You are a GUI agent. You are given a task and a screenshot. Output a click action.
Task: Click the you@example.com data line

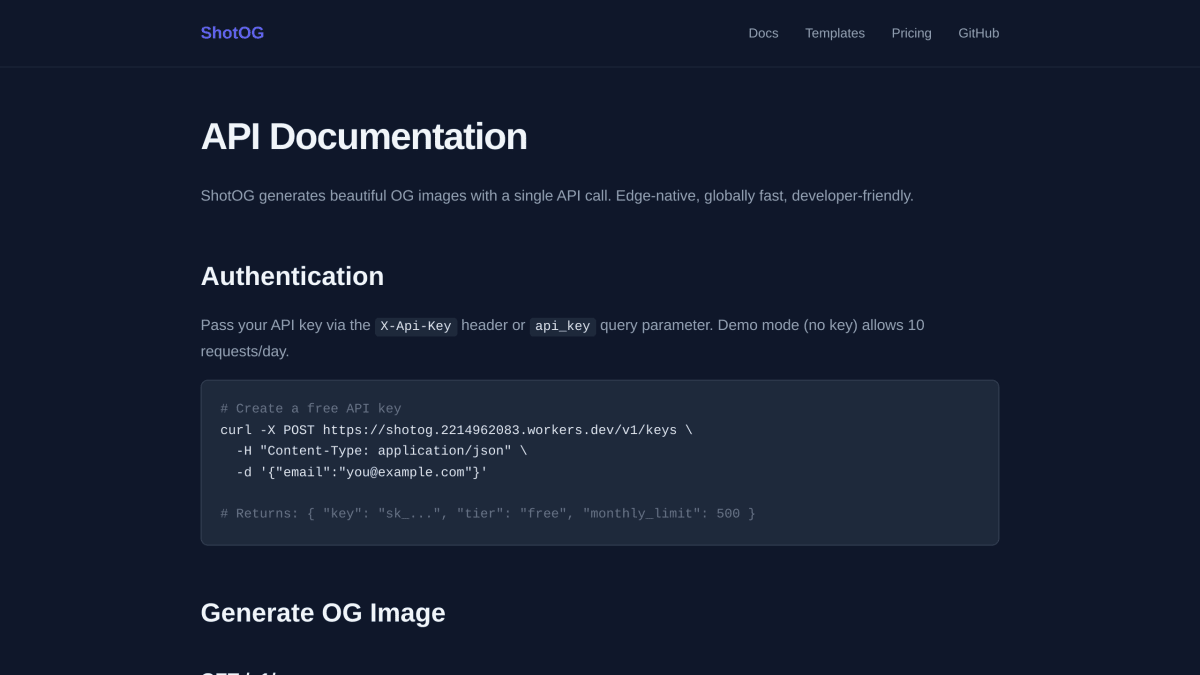click(x=362, y=472)
